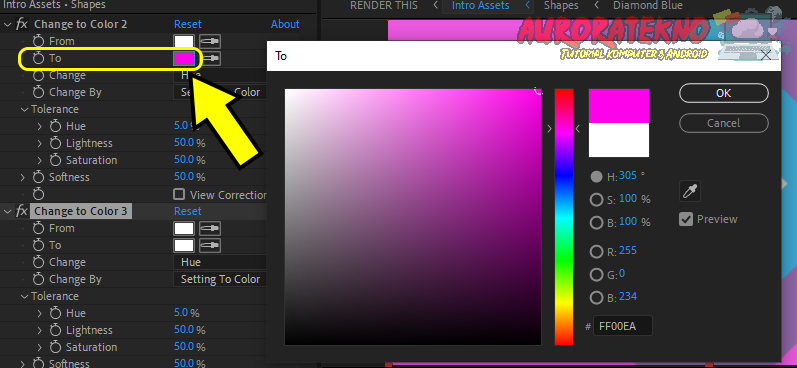Click the magenta To swatch in Change to Color 2

[184, 58]
